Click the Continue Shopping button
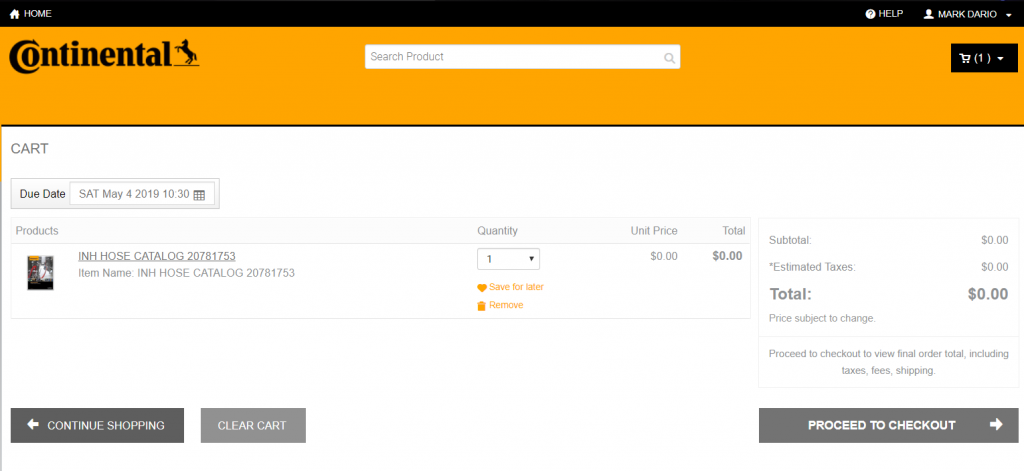The height and width of the screenshot is (471, 1024). point(97,425)
